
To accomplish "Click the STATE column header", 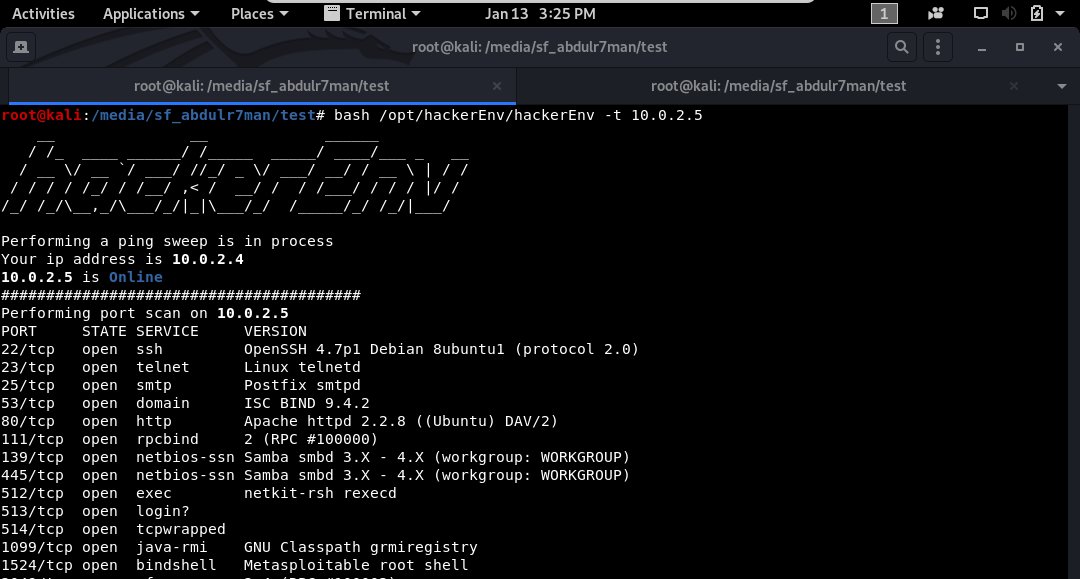I will point(104,331).
